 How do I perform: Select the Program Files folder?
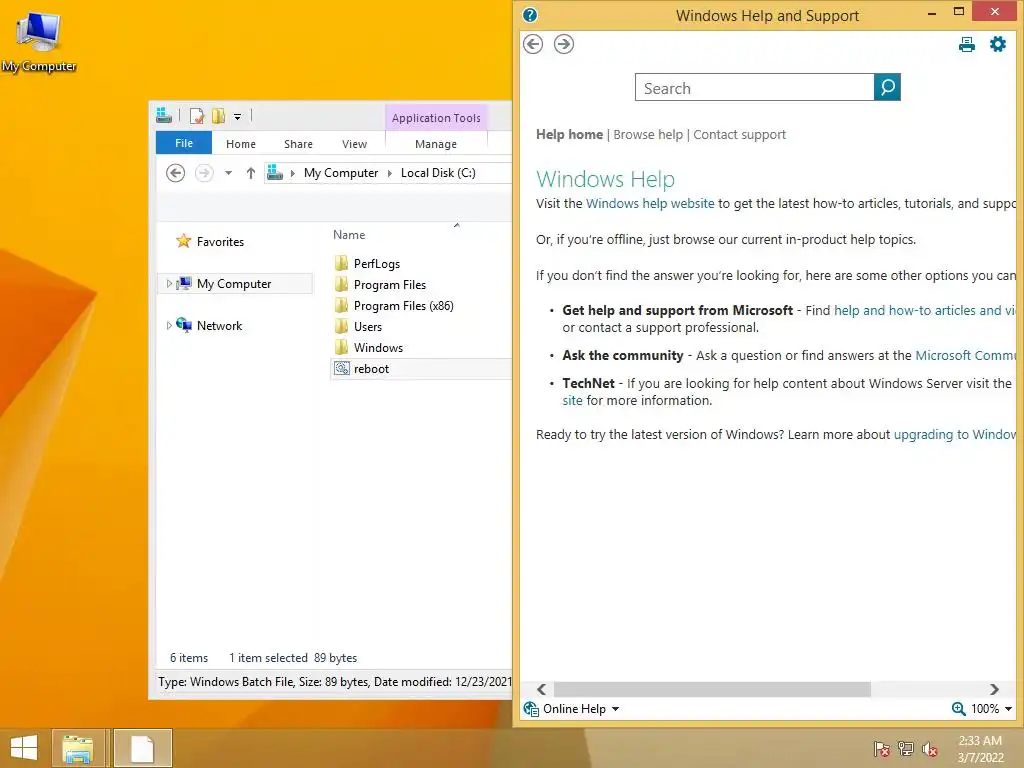tap(390, 284)
